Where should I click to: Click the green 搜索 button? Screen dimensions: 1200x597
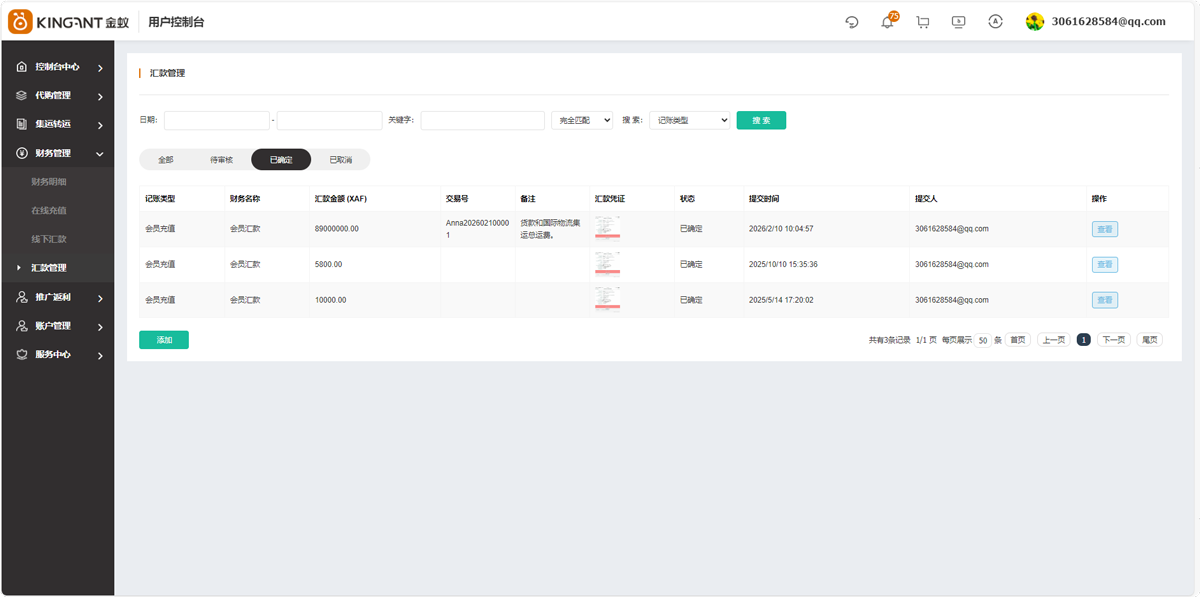click(761, 120)
